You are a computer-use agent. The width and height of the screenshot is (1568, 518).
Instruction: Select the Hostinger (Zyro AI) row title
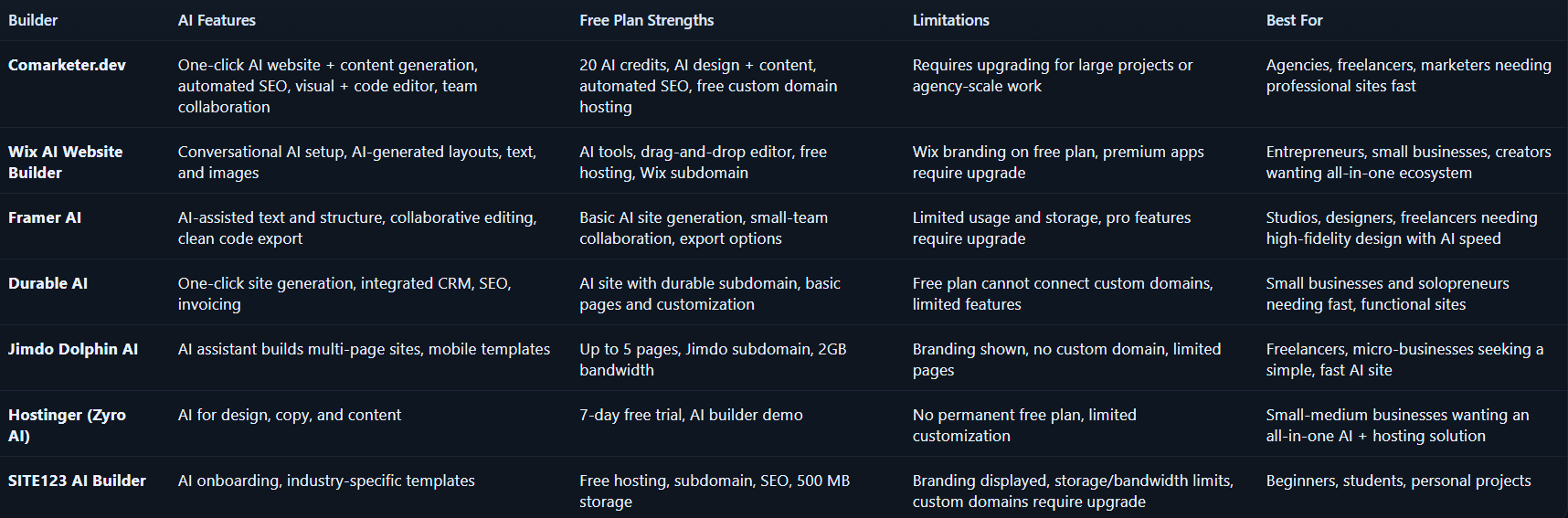tap(67, 425)
